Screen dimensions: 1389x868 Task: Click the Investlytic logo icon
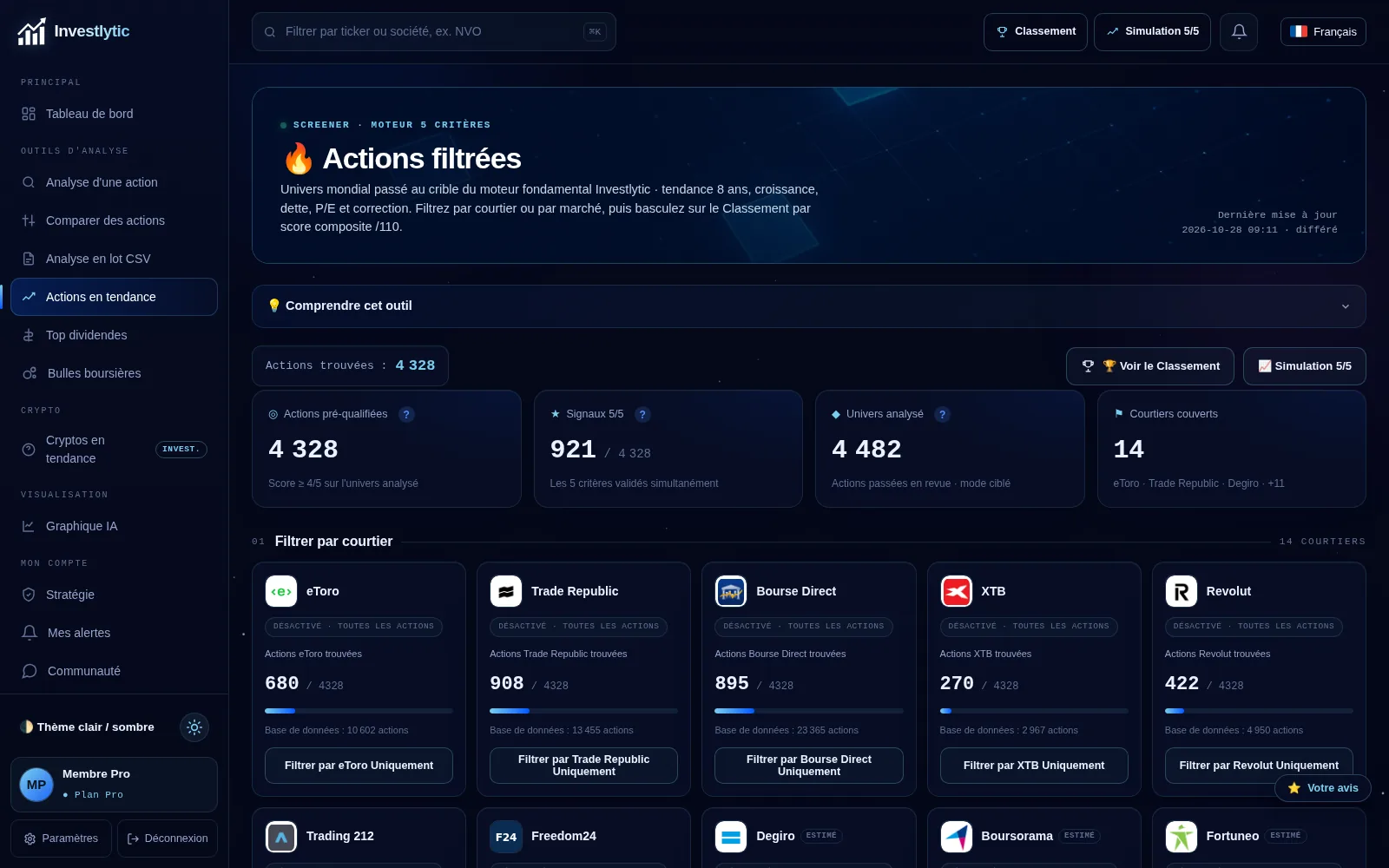pyautogui.click(x=32, y=31)
